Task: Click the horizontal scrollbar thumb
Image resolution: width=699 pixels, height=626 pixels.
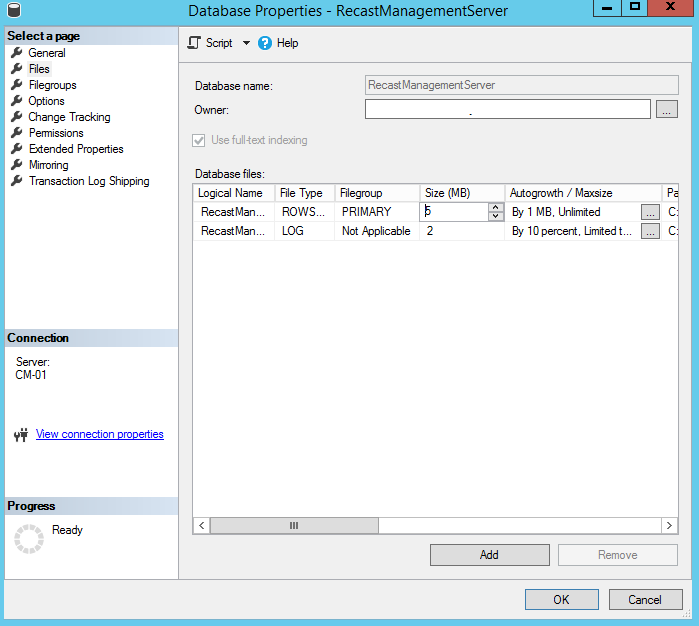Action: coord(294,525)
